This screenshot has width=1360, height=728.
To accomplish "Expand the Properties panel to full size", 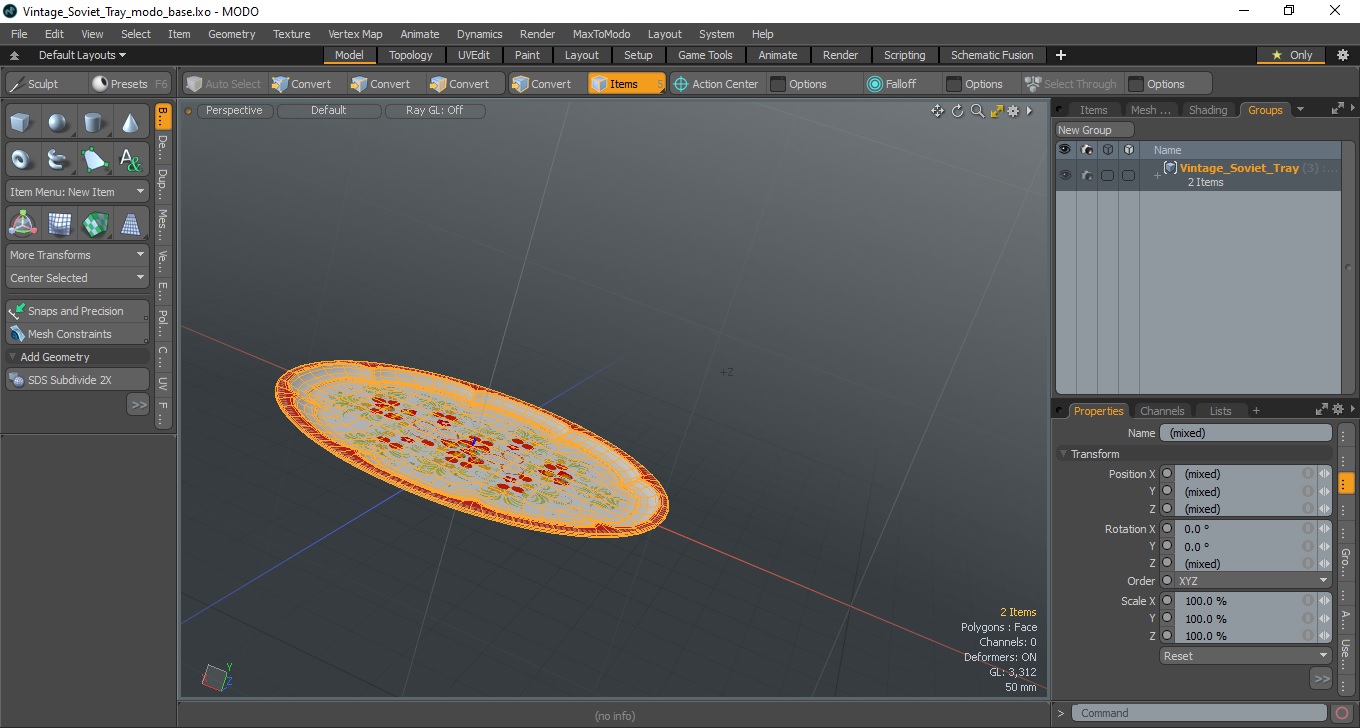I will coord(1321,410).
